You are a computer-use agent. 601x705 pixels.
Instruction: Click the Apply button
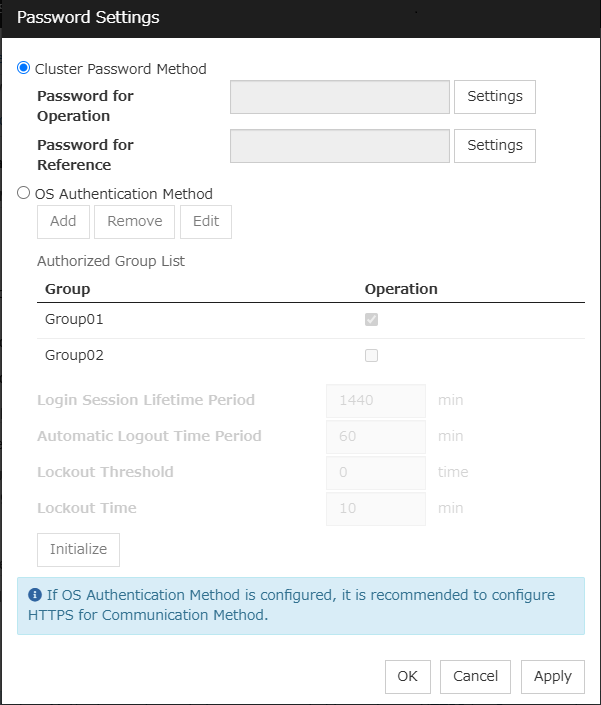553,676
